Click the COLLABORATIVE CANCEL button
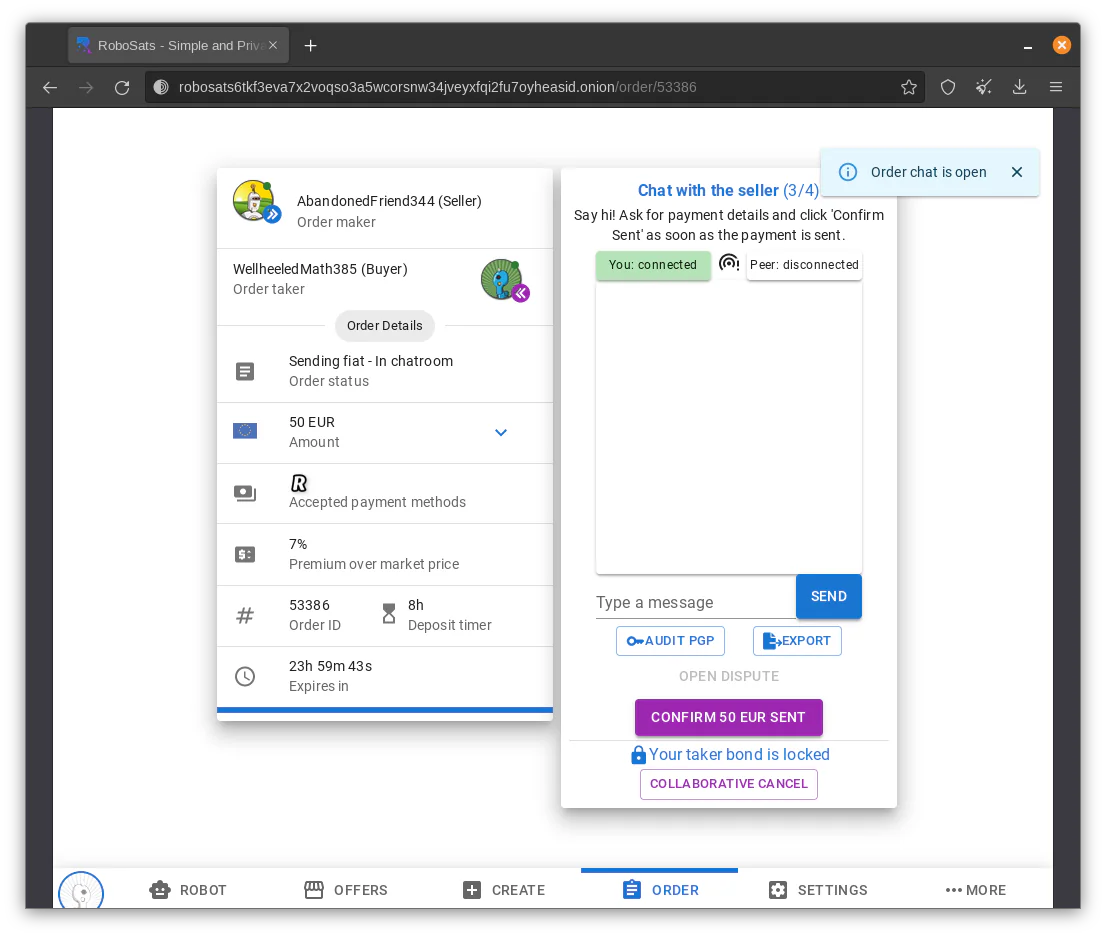1106x937 pixels. [729, 784]
